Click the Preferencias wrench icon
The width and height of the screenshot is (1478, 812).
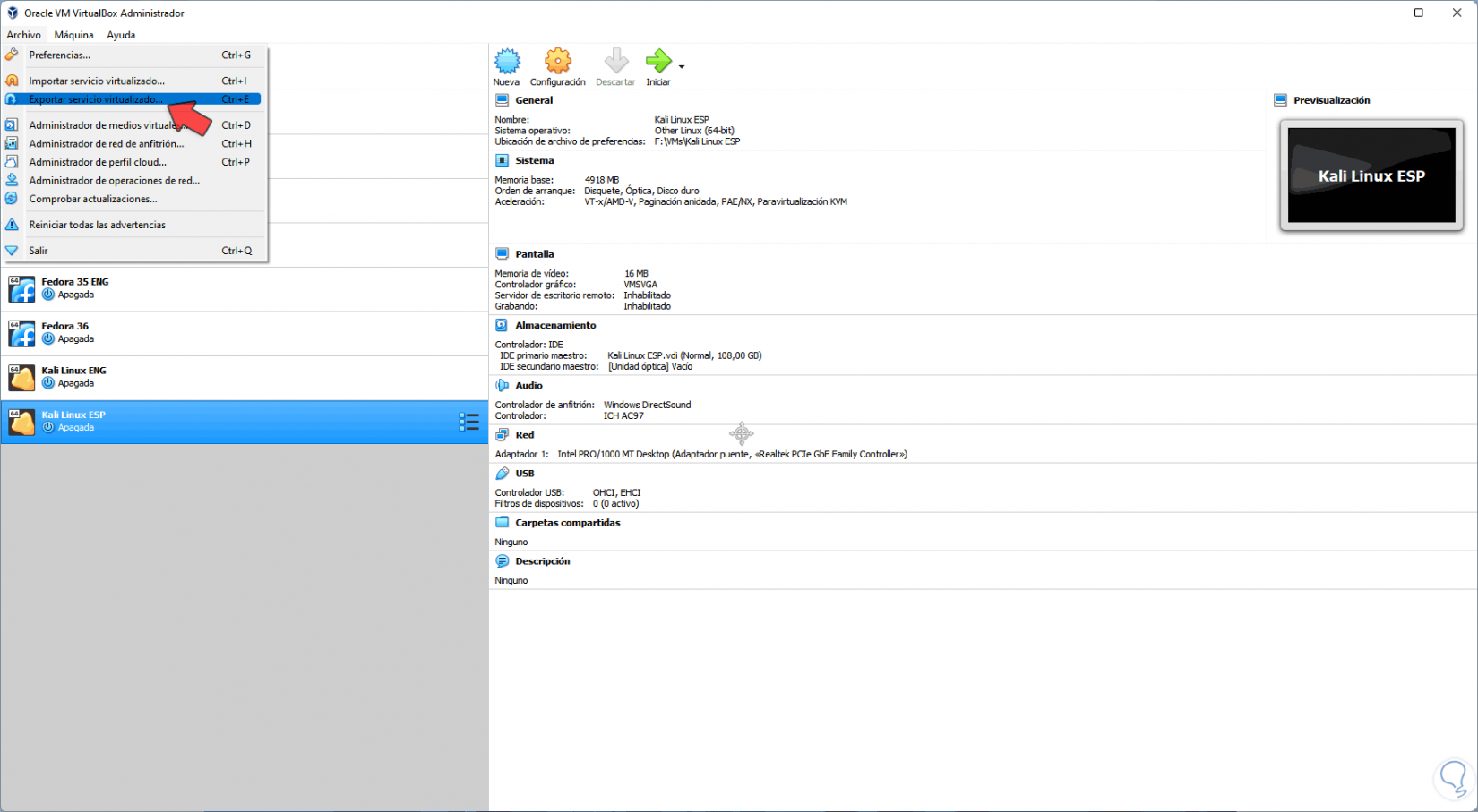point(12,55)
